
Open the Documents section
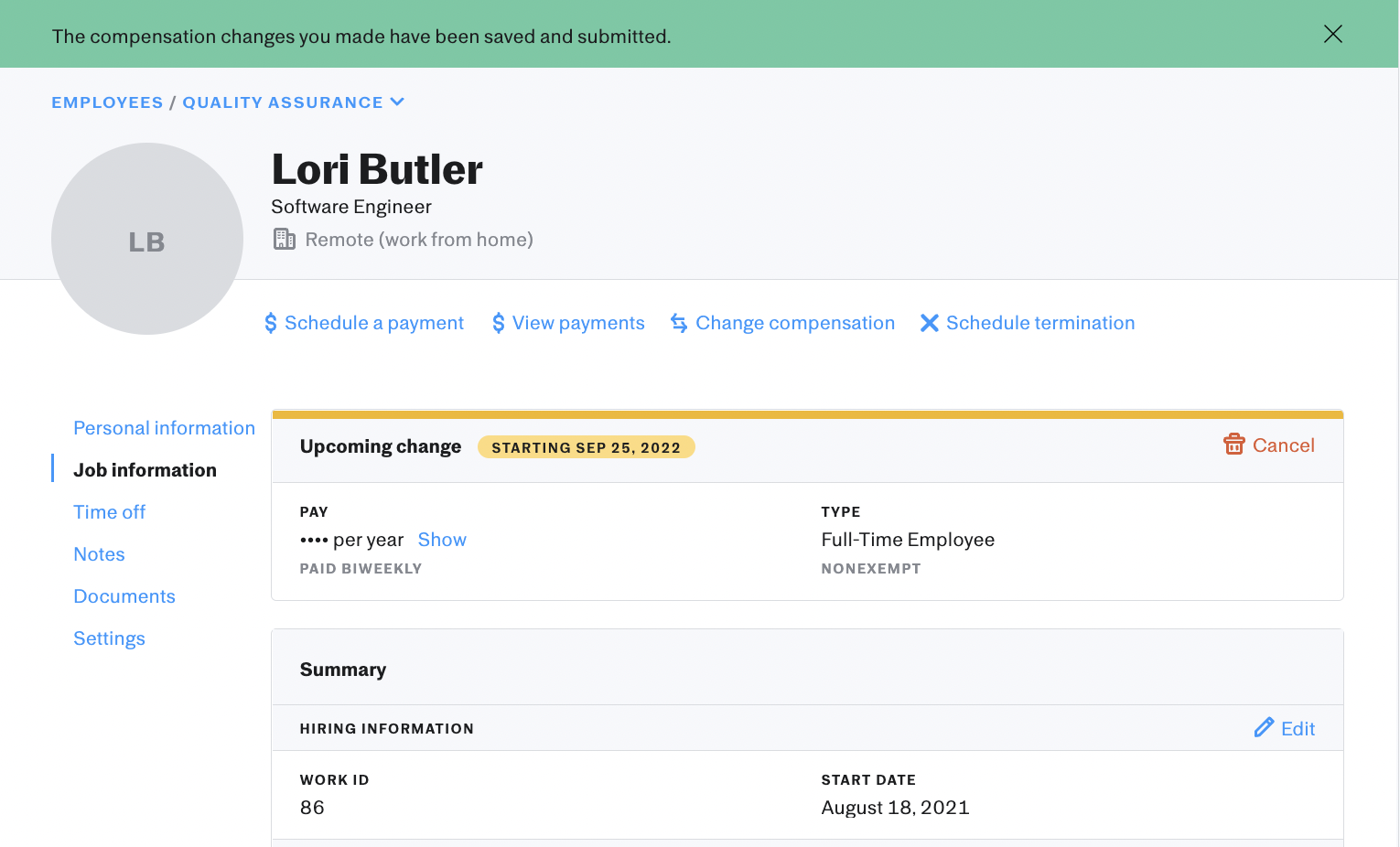(x=124, y=596)
